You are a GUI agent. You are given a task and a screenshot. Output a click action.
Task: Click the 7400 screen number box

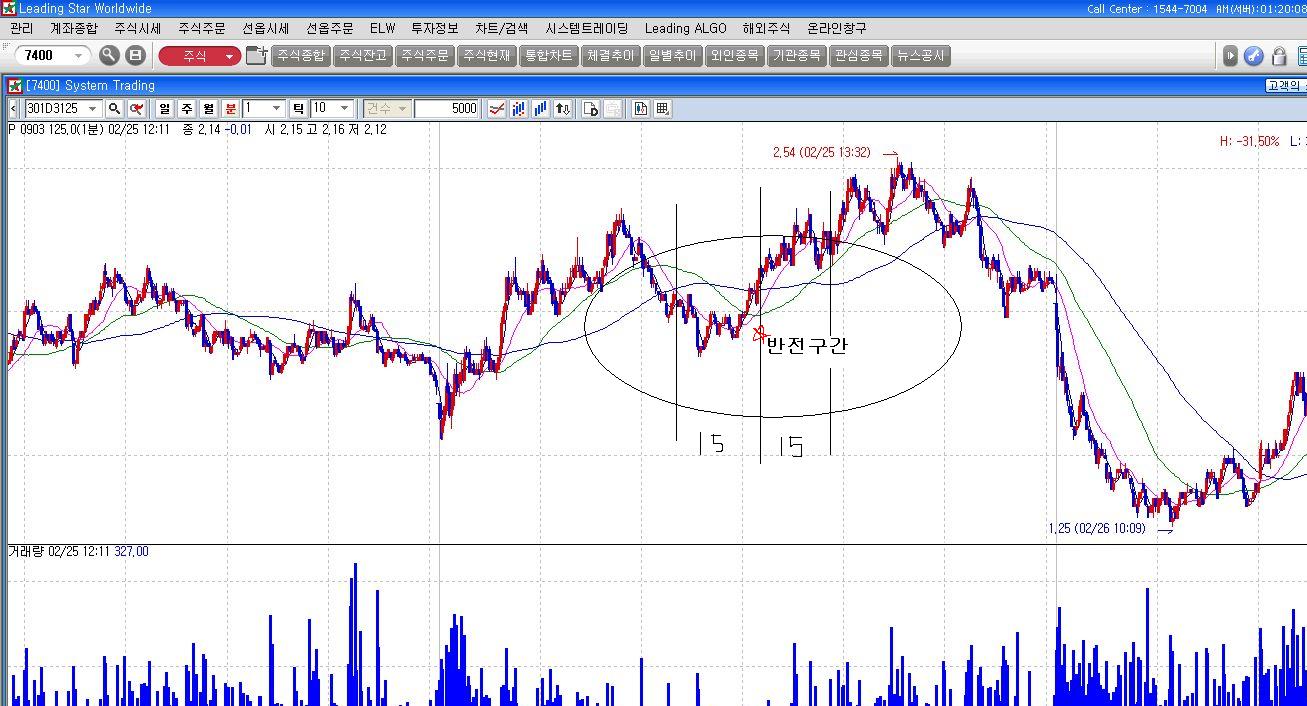(45, 56)
